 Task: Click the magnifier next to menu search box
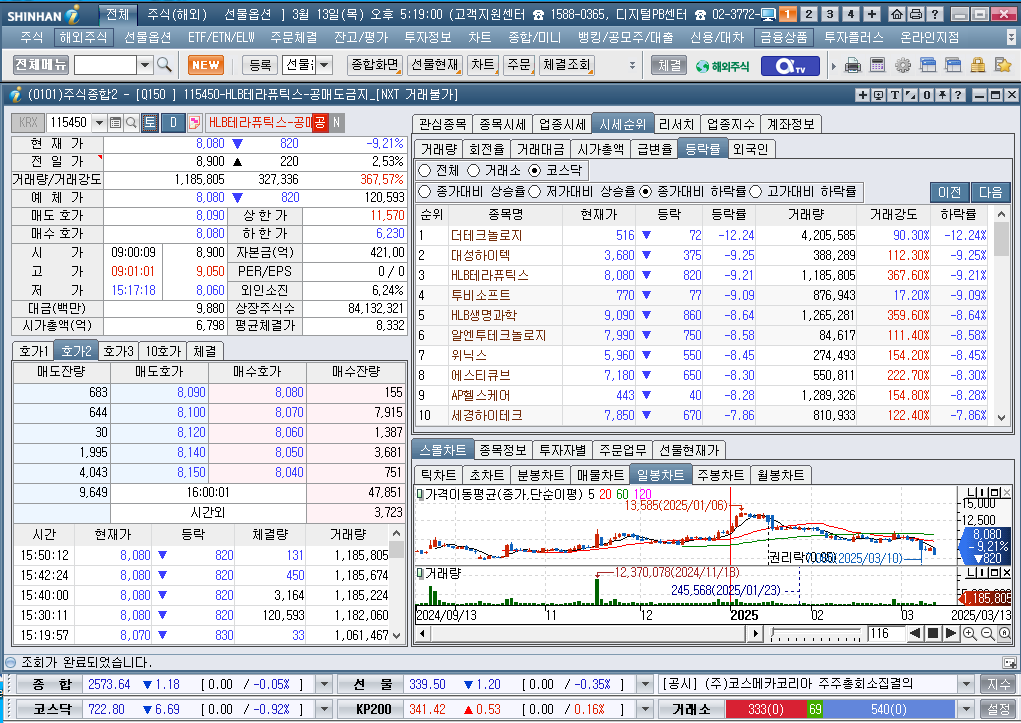tap(165, 64)
